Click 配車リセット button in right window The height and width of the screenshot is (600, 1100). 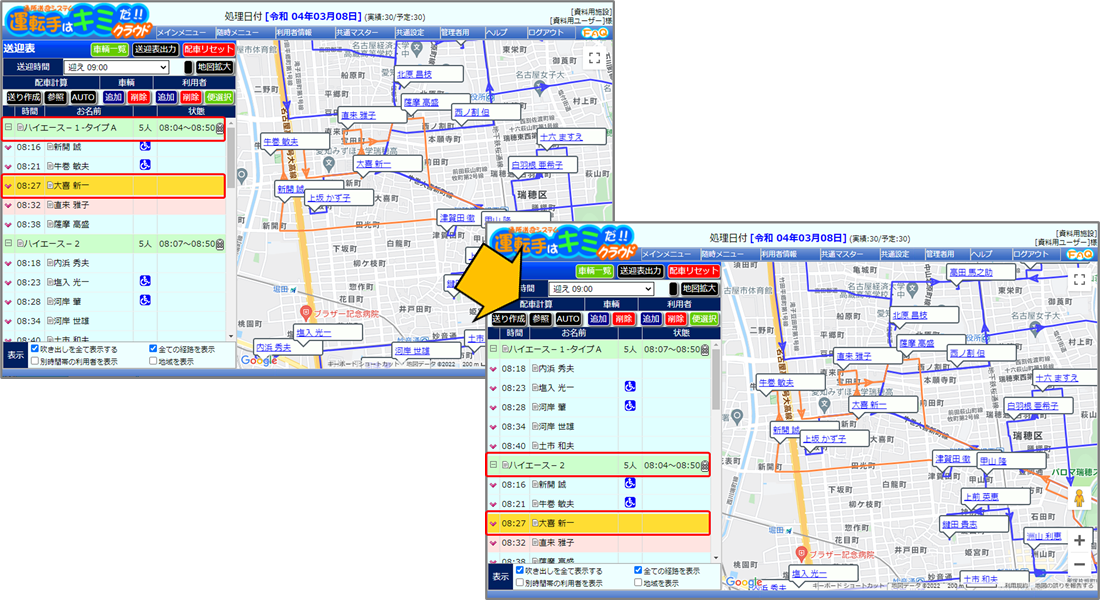(694, 270)
